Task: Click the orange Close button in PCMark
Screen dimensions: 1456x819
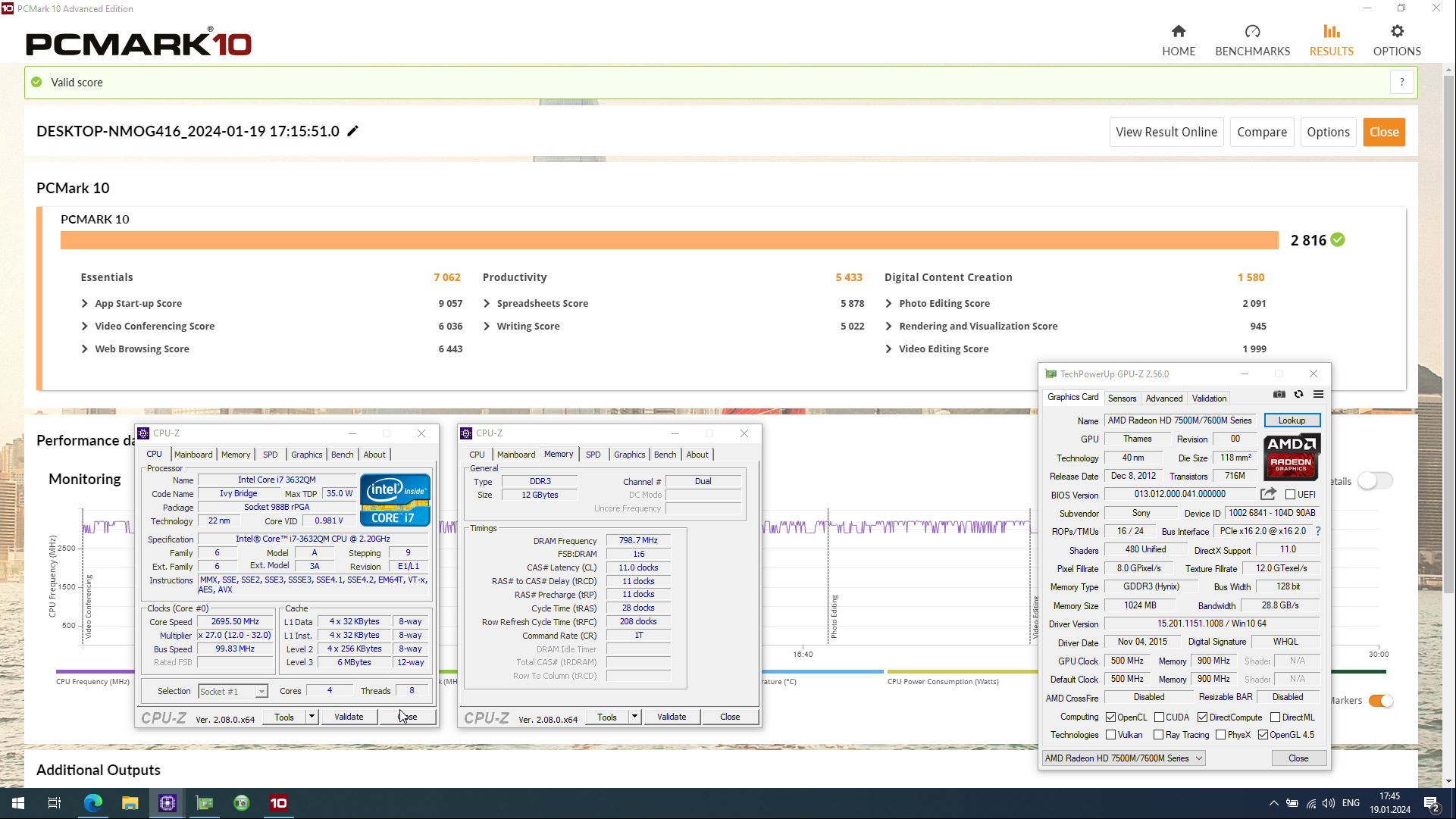Action: [x=1384, y=132]
